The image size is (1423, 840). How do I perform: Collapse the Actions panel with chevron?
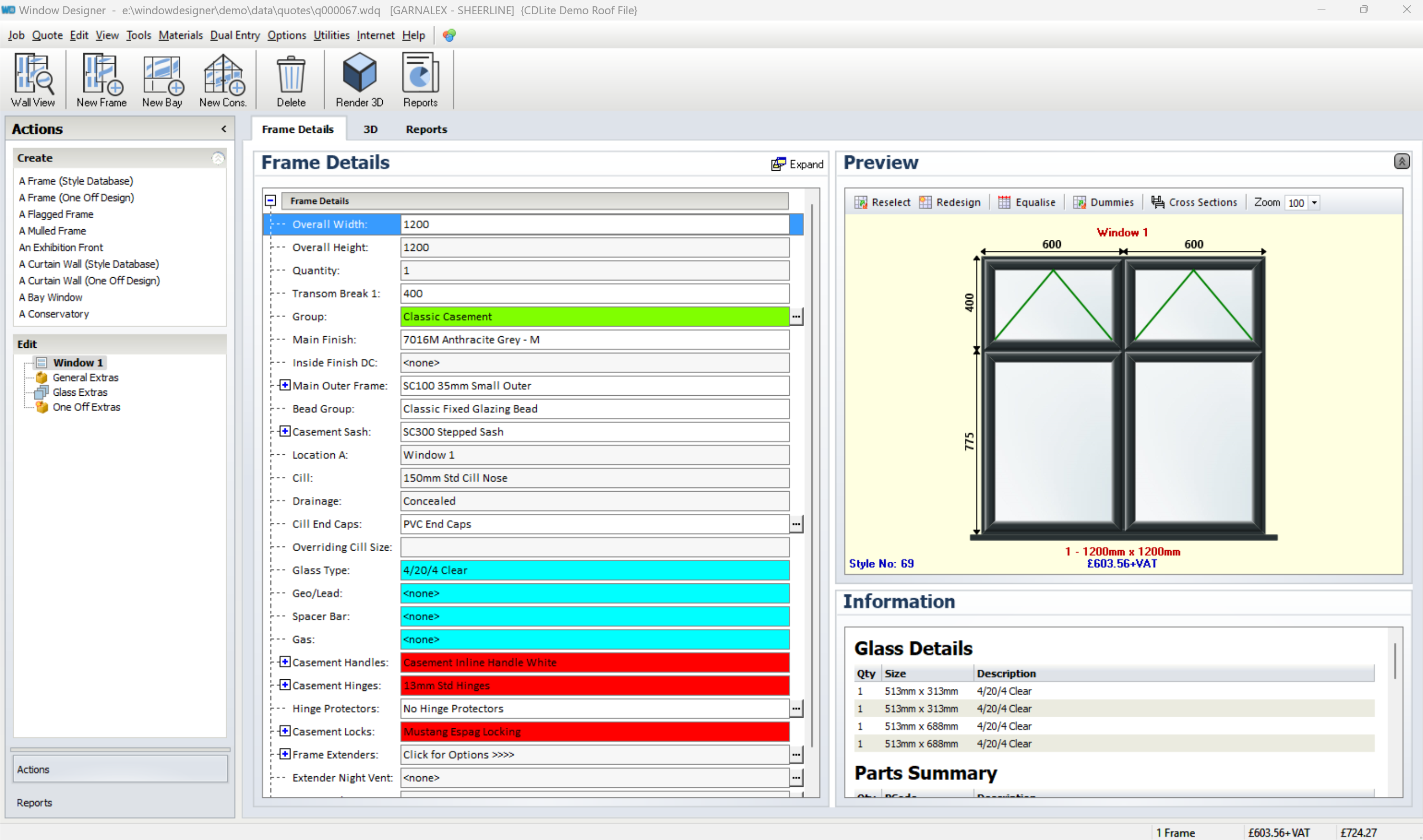pos(224,129)
